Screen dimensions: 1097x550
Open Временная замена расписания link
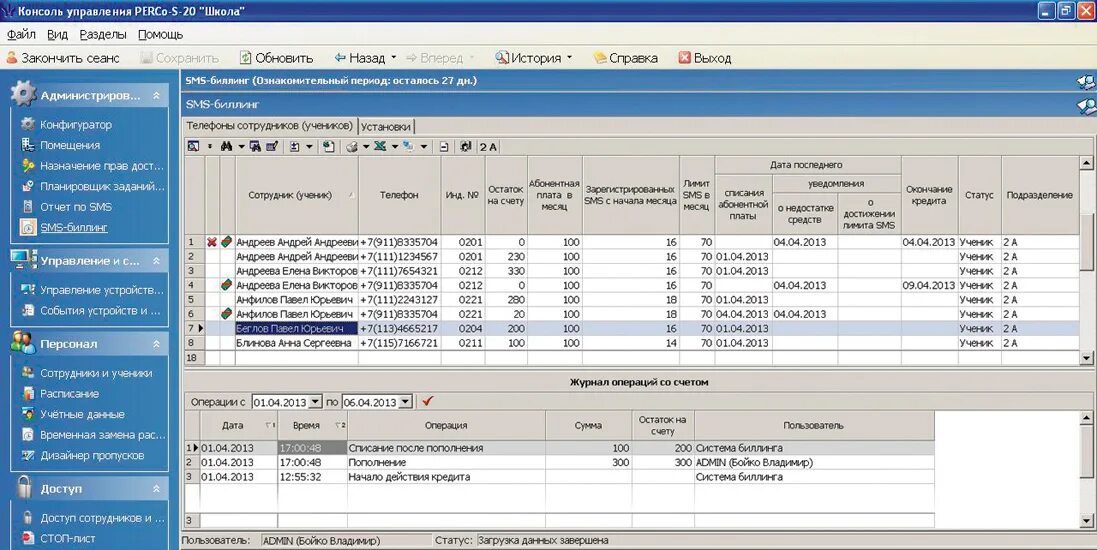click(102, 435)
